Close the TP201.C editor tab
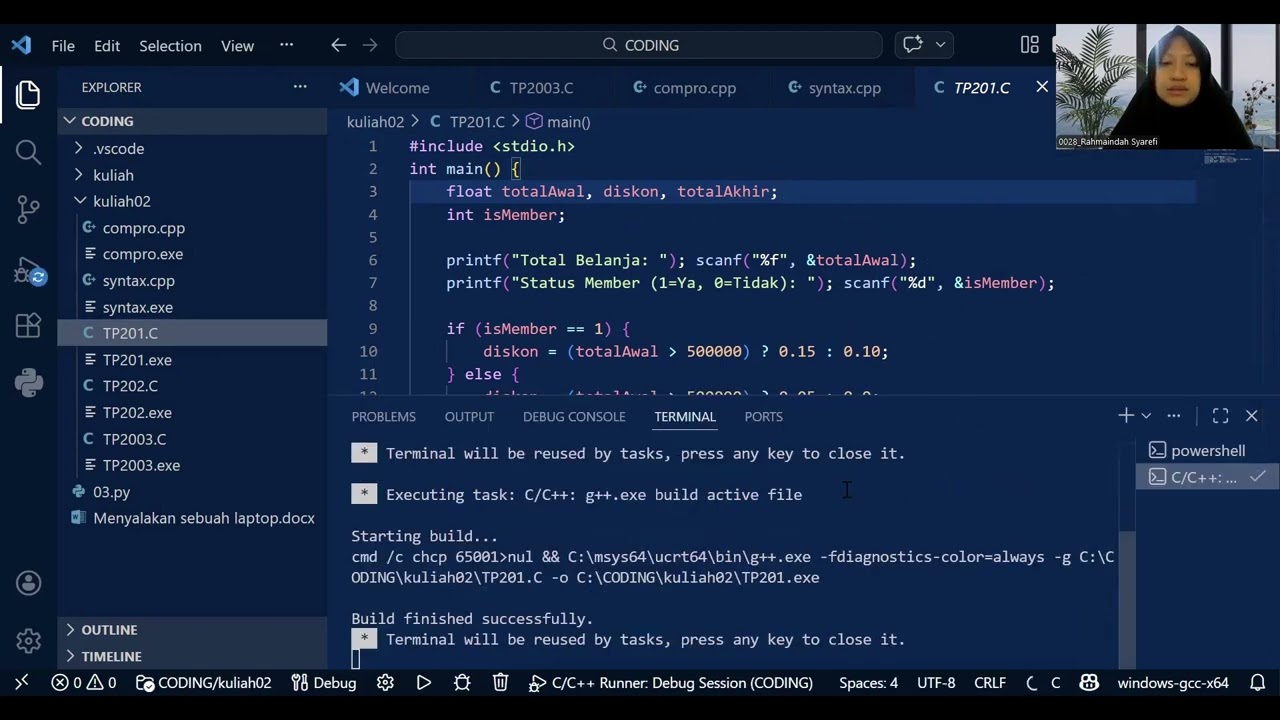 1042,87
